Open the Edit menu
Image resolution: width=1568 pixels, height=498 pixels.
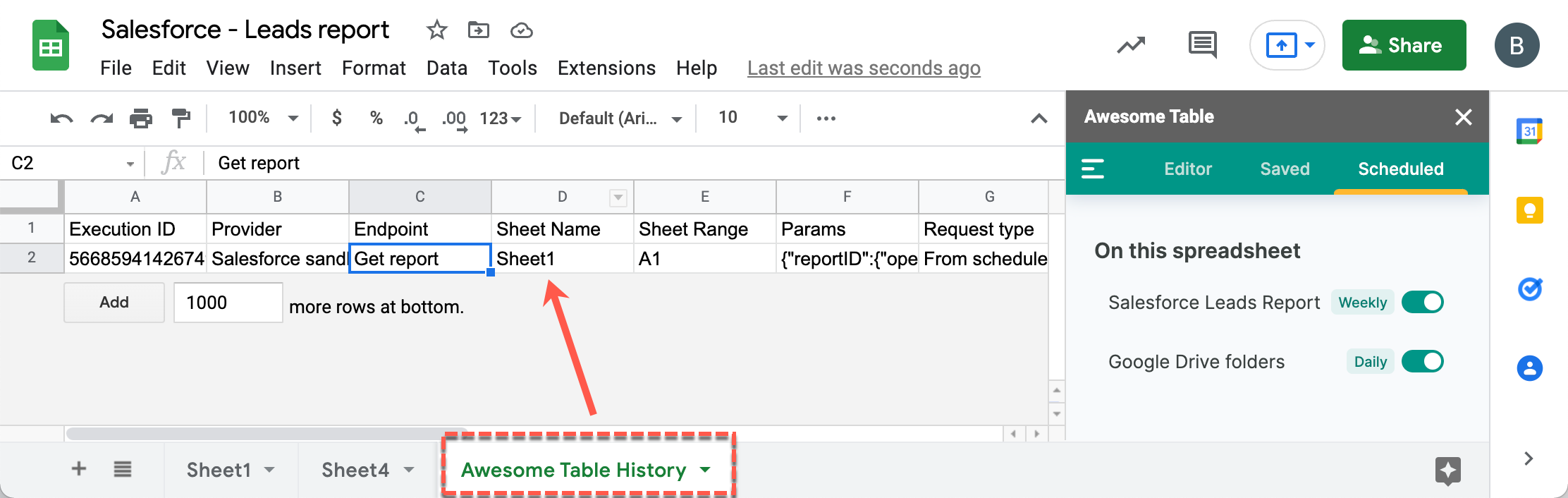(169, 68)
